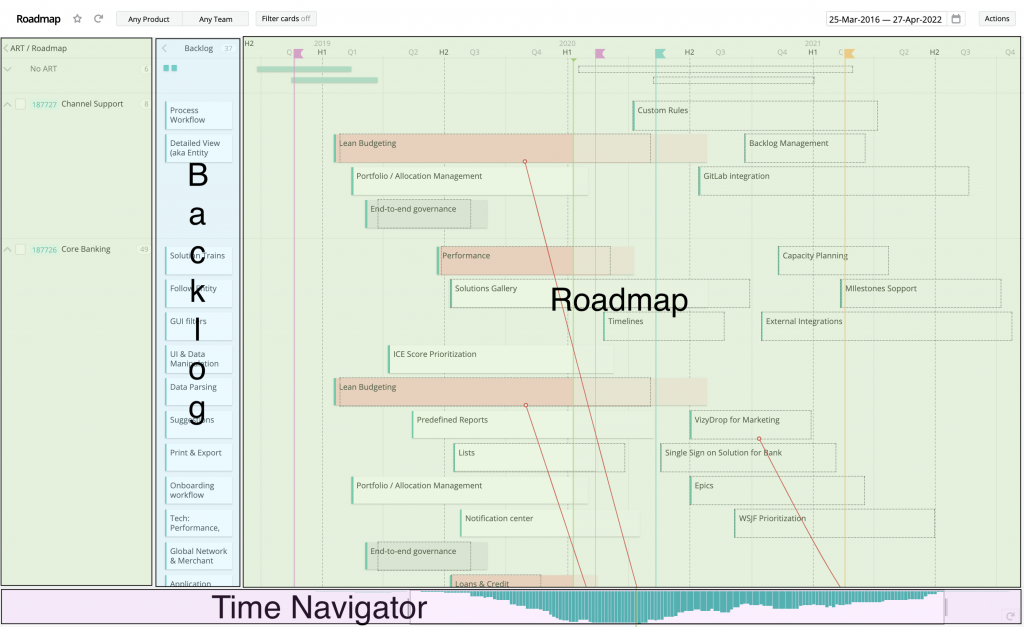
Task: Open the 187726 entity ID link
Action: tap(44, 250)
